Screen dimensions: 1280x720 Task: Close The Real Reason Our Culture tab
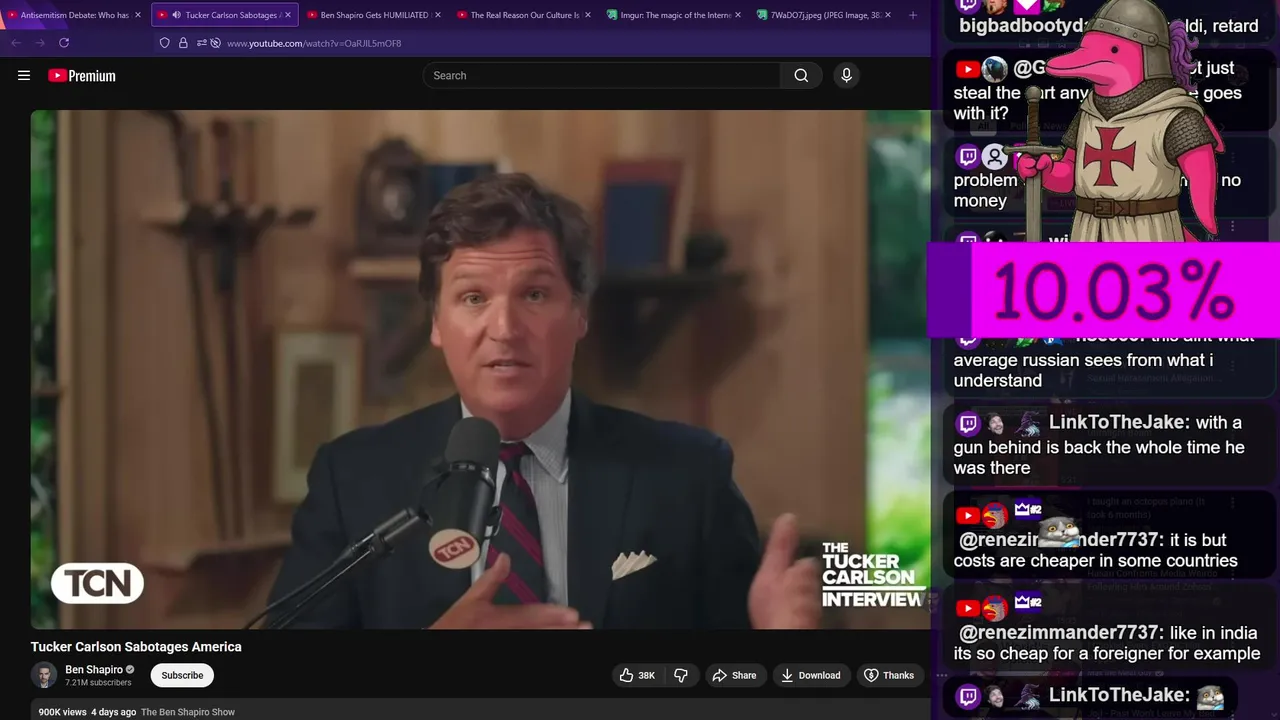point(587,15)
